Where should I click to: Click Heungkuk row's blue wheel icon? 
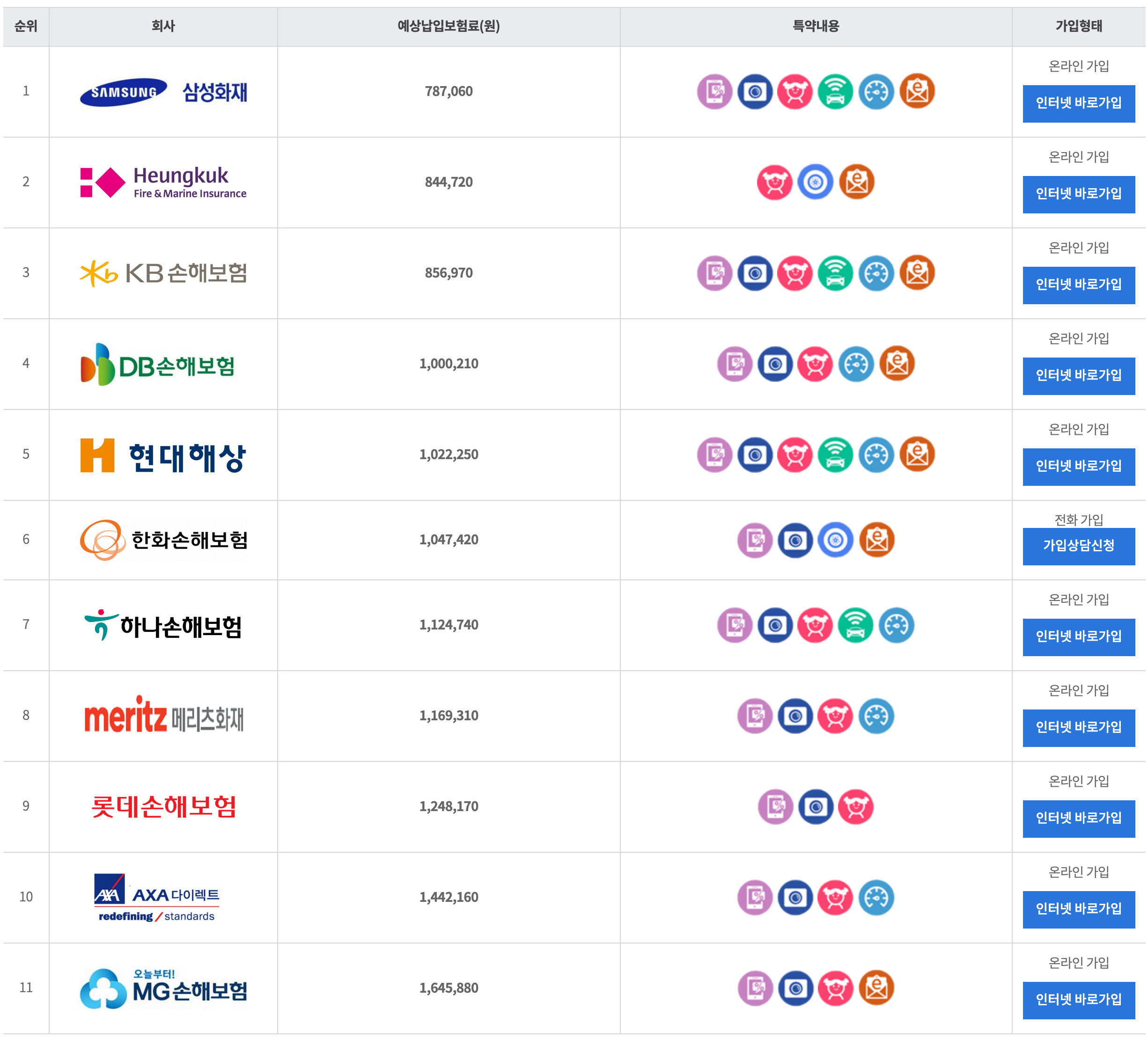point(816,182)
